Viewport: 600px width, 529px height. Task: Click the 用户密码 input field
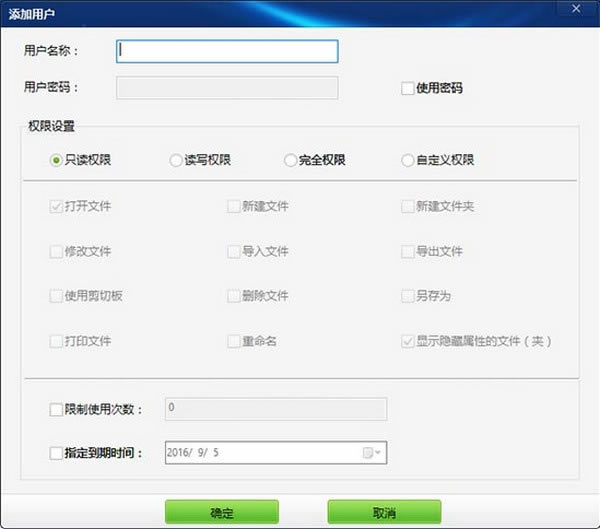coord(227,88)
